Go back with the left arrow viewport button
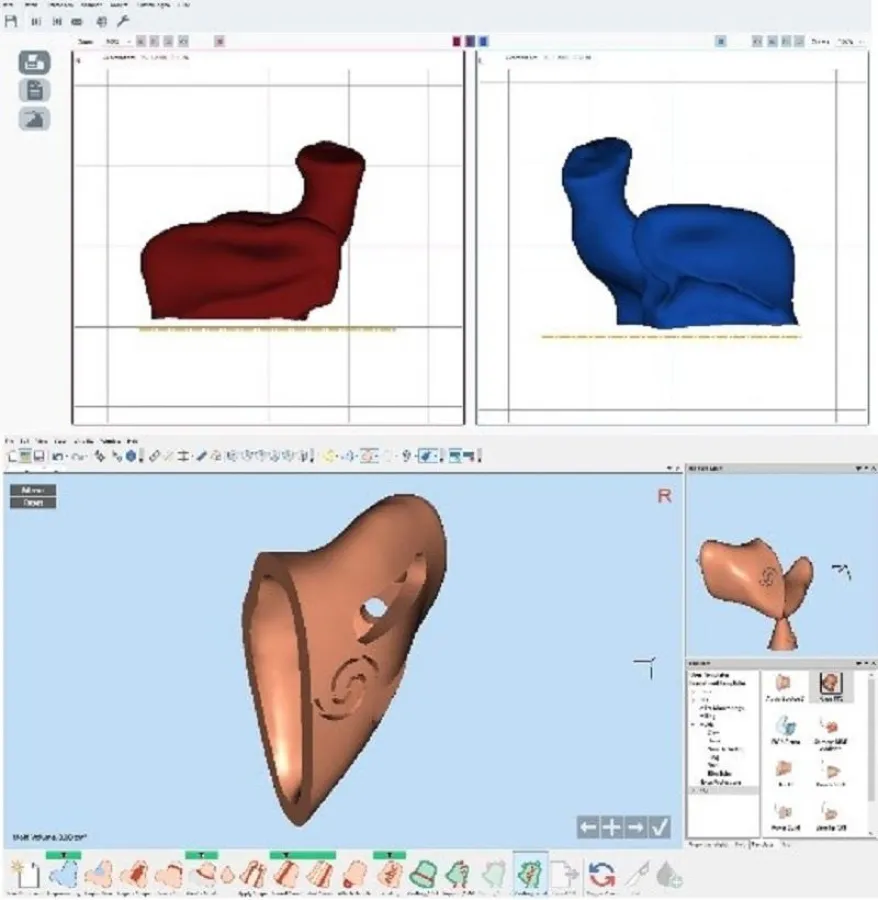The width and height of the screenshot is (878, 900). click(x=588, y=827)
